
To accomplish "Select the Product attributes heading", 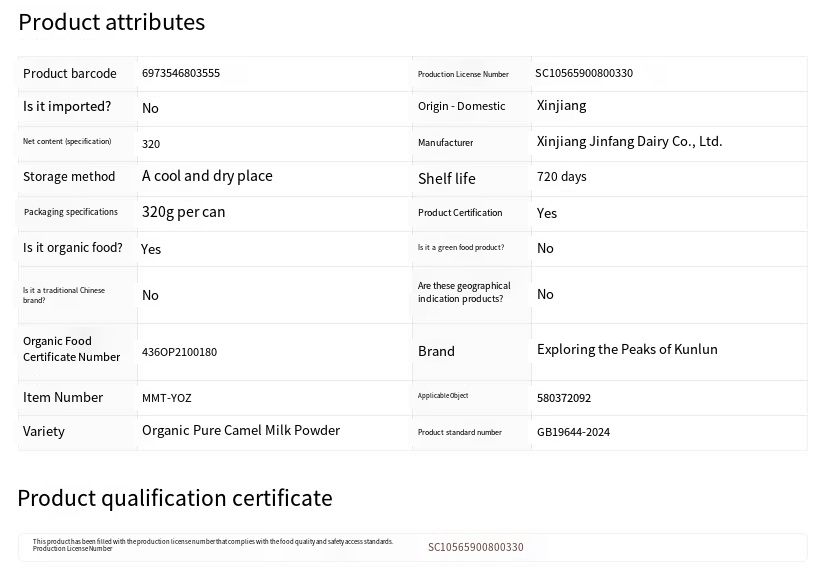I will [x=111, y=22].
